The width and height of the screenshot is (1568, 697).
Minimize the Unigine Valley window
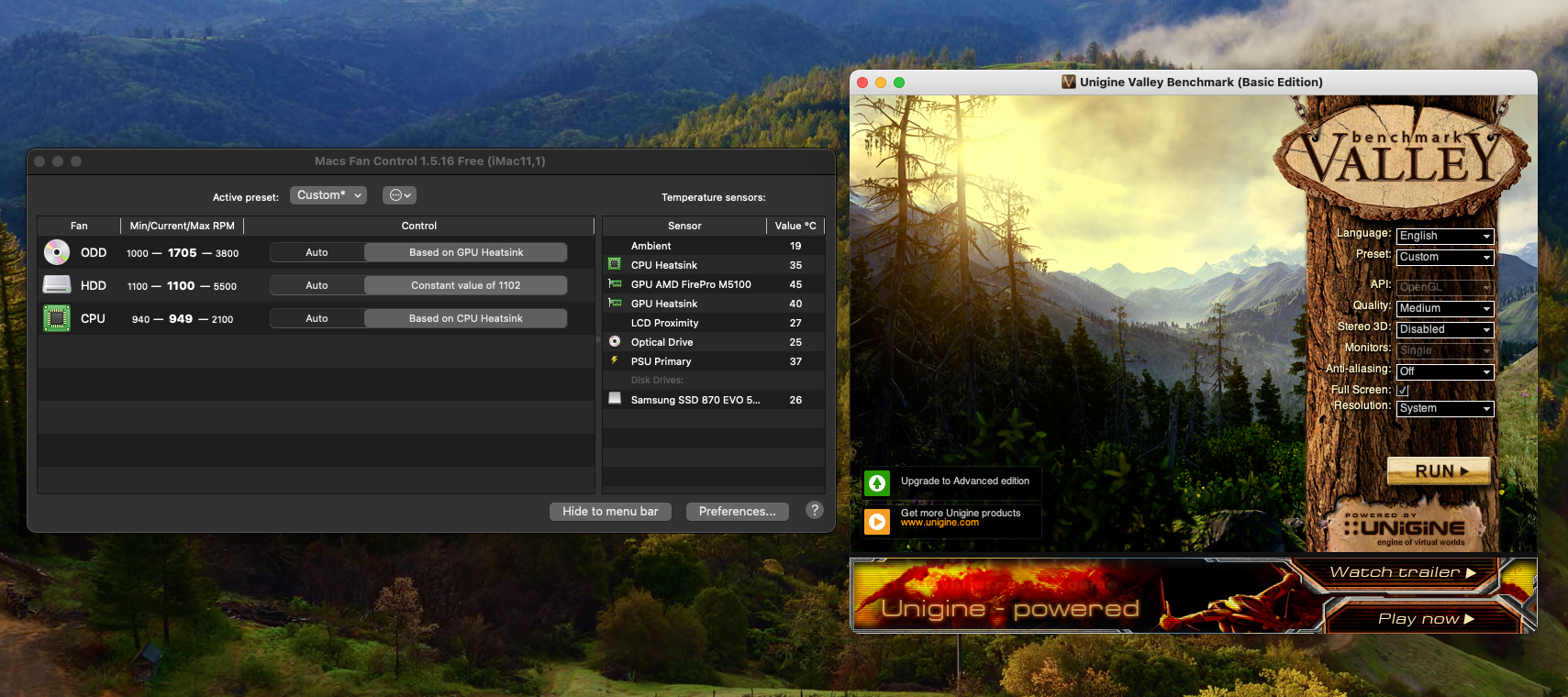click(x=881, y=83)
